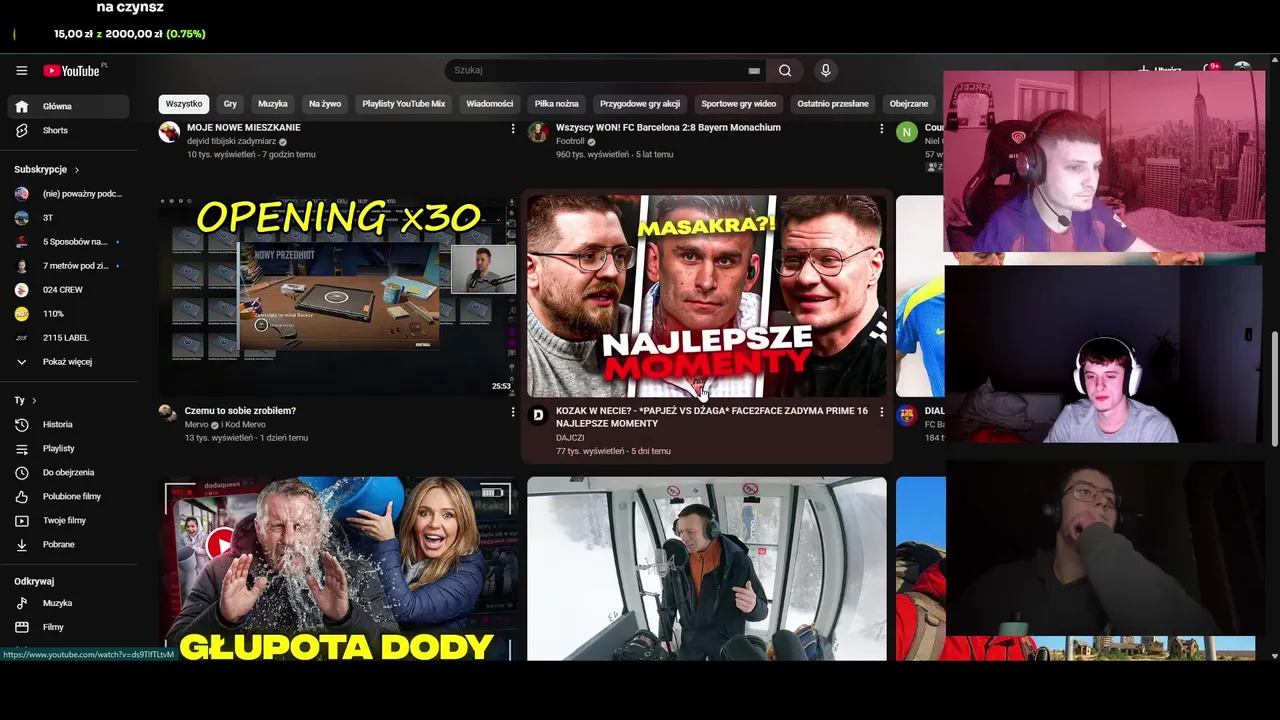Image resolution: width=1280 pixels, height=720 pixels.
Task: Open KOZAK W NECIE video title link
Action: [712, 417]
